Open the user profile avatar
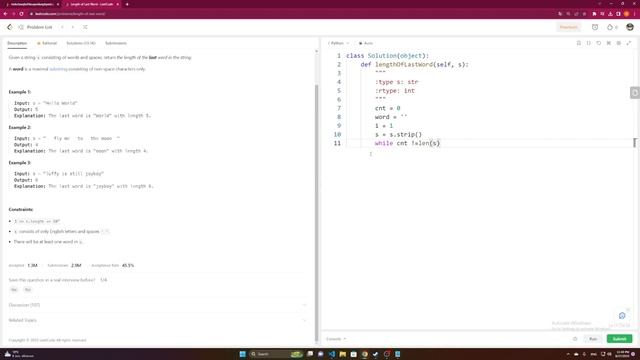Viewport: 640px width, 360px height. click(x=630, y=27)
